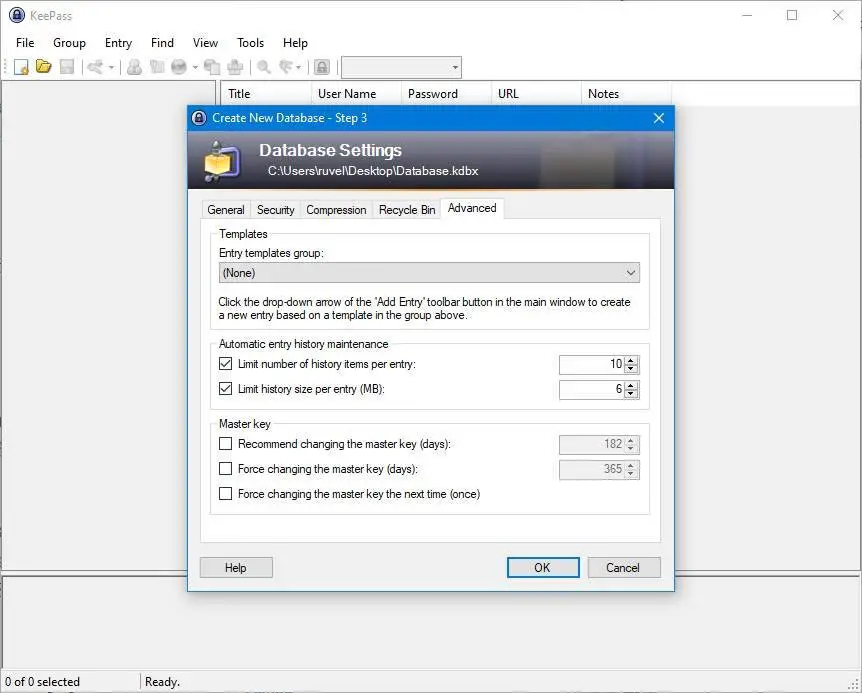Open the quick search combo box in the toolbar
Screen dimensions: 862x693
tap(401, 68)
